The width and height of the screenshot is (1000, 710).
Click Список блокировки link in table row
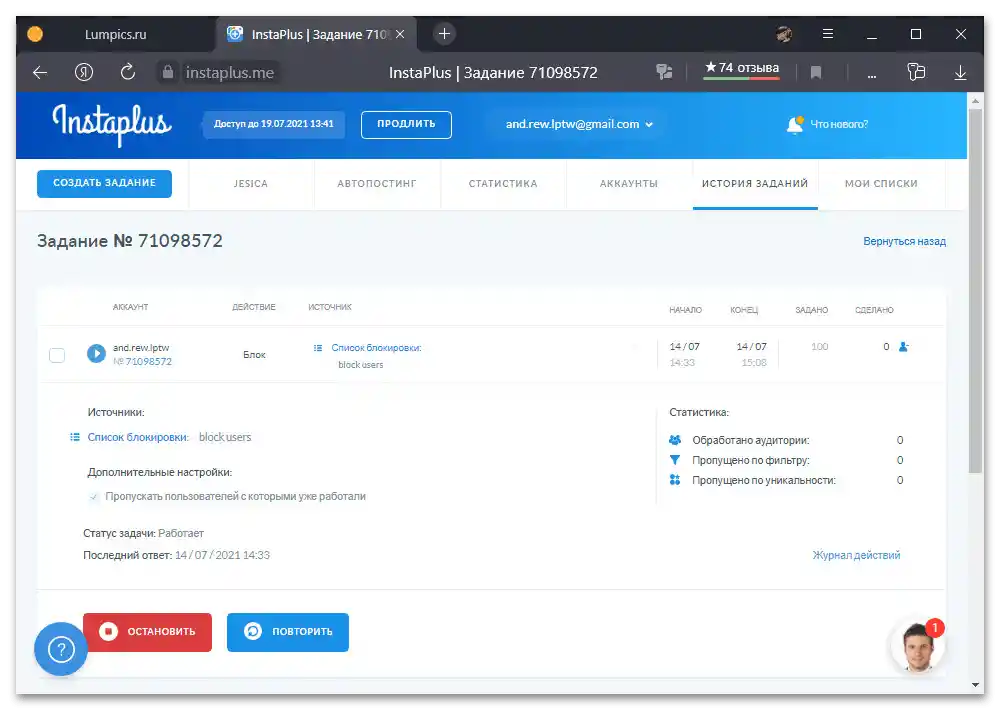click(x=376, y=348)
